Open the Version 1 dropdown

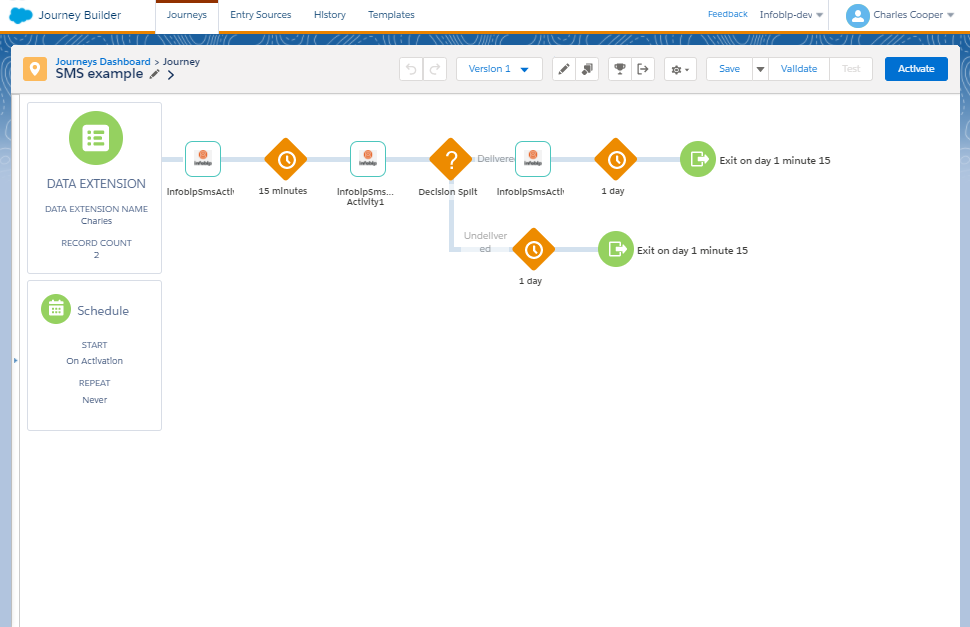[x=499, y=69]
